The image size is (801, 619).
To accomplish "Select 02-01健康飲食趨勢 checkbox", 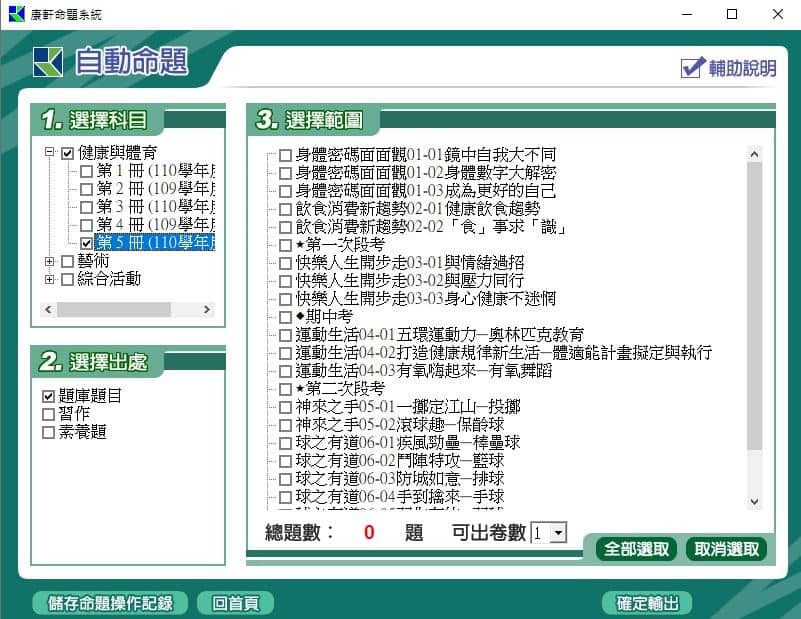I will point(286,209).
